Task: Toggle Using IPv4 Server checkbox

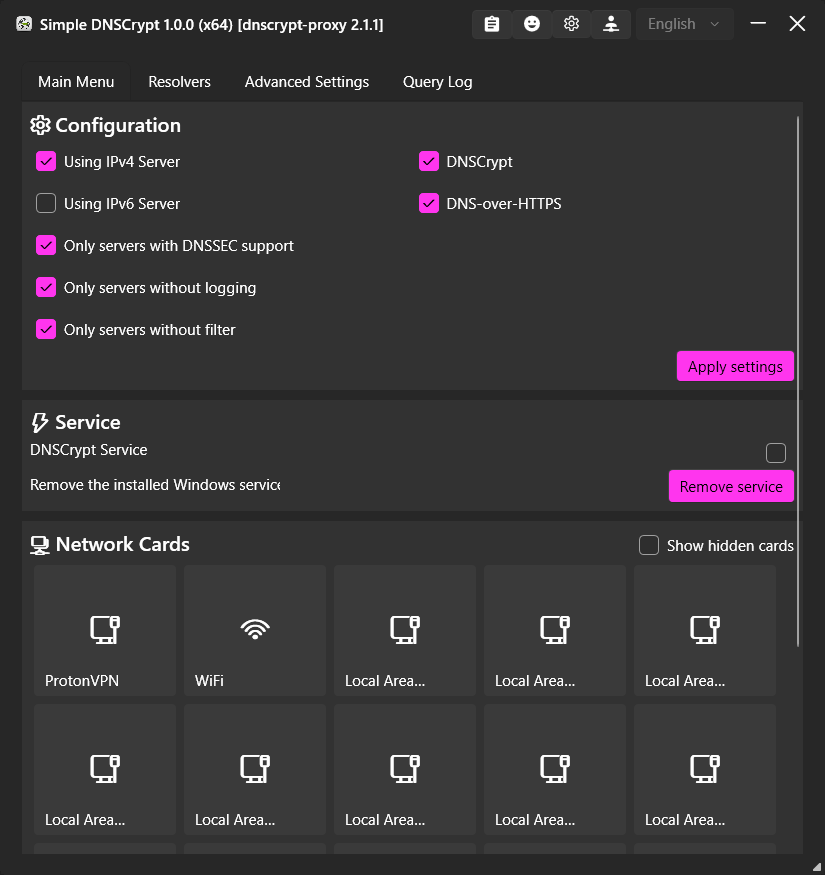Action: pos(46,162)
